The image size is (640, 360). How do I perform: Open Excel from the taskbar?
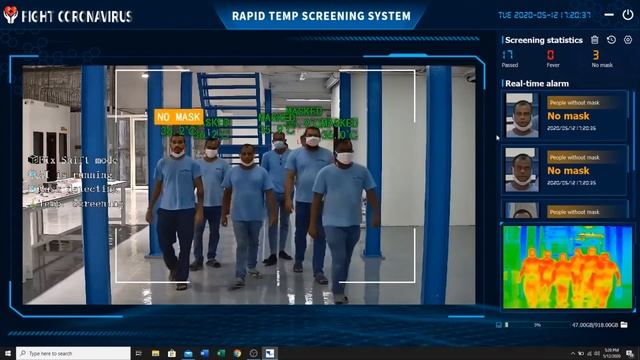(x=221, y=353)
